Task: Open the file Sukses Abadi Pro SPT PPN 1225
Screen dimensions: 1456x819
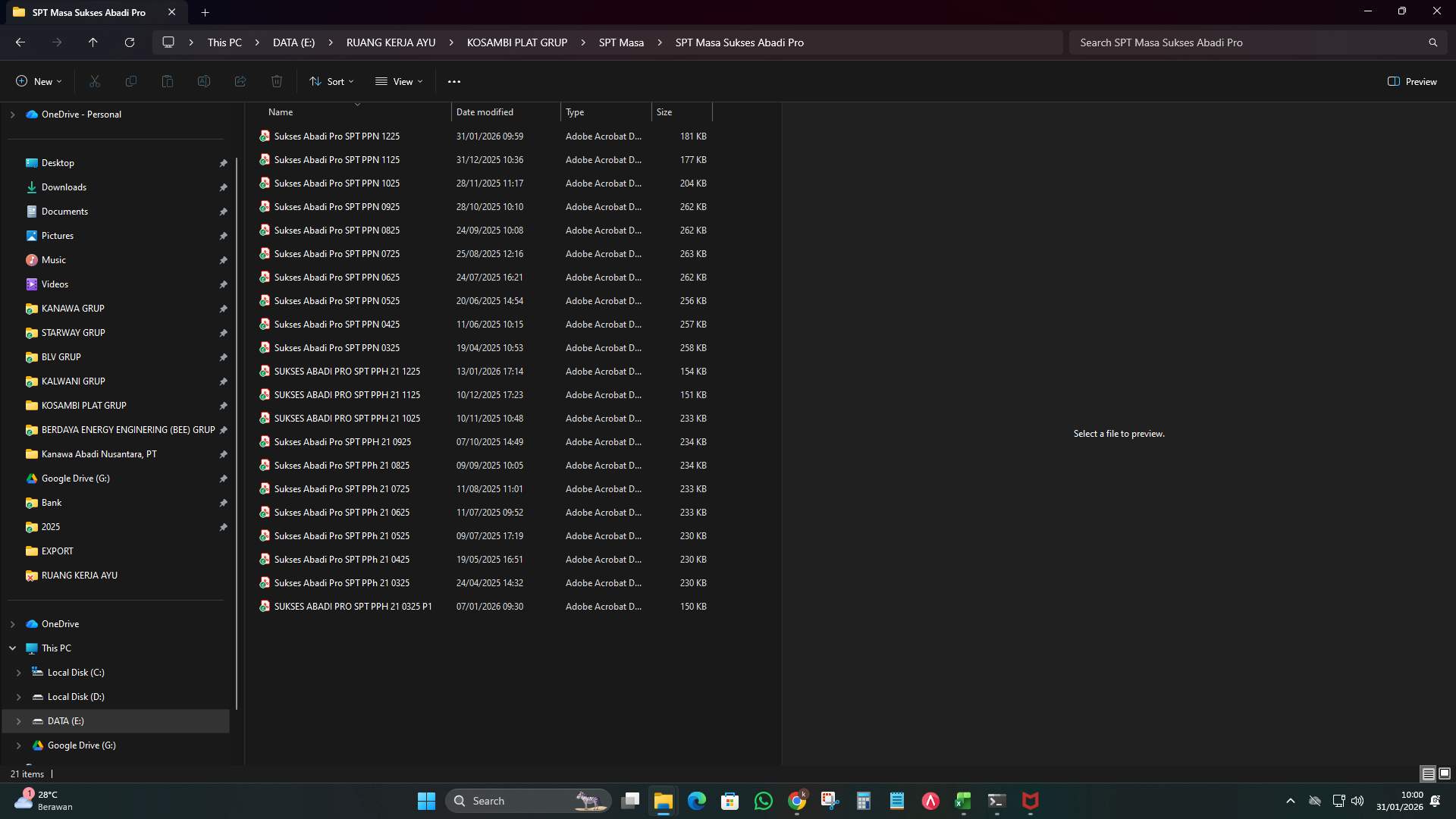Action: 337,136
